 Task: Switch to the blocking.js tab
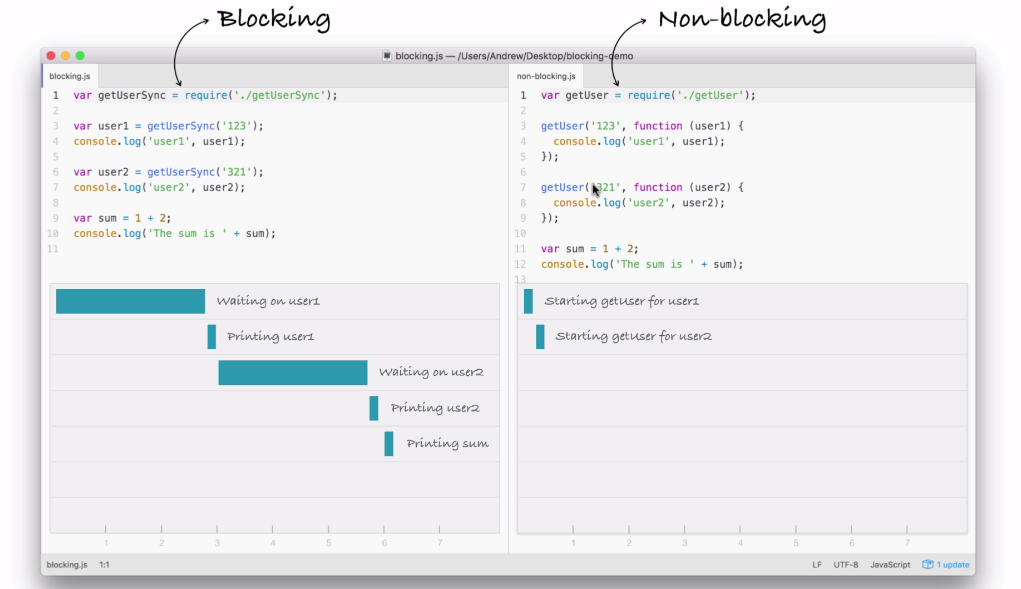click(69, 76)
